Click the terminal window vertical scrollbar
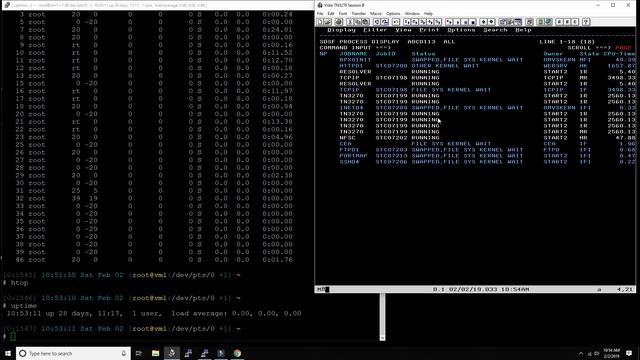This screenshot has width=640, height=360. point(382,316)
